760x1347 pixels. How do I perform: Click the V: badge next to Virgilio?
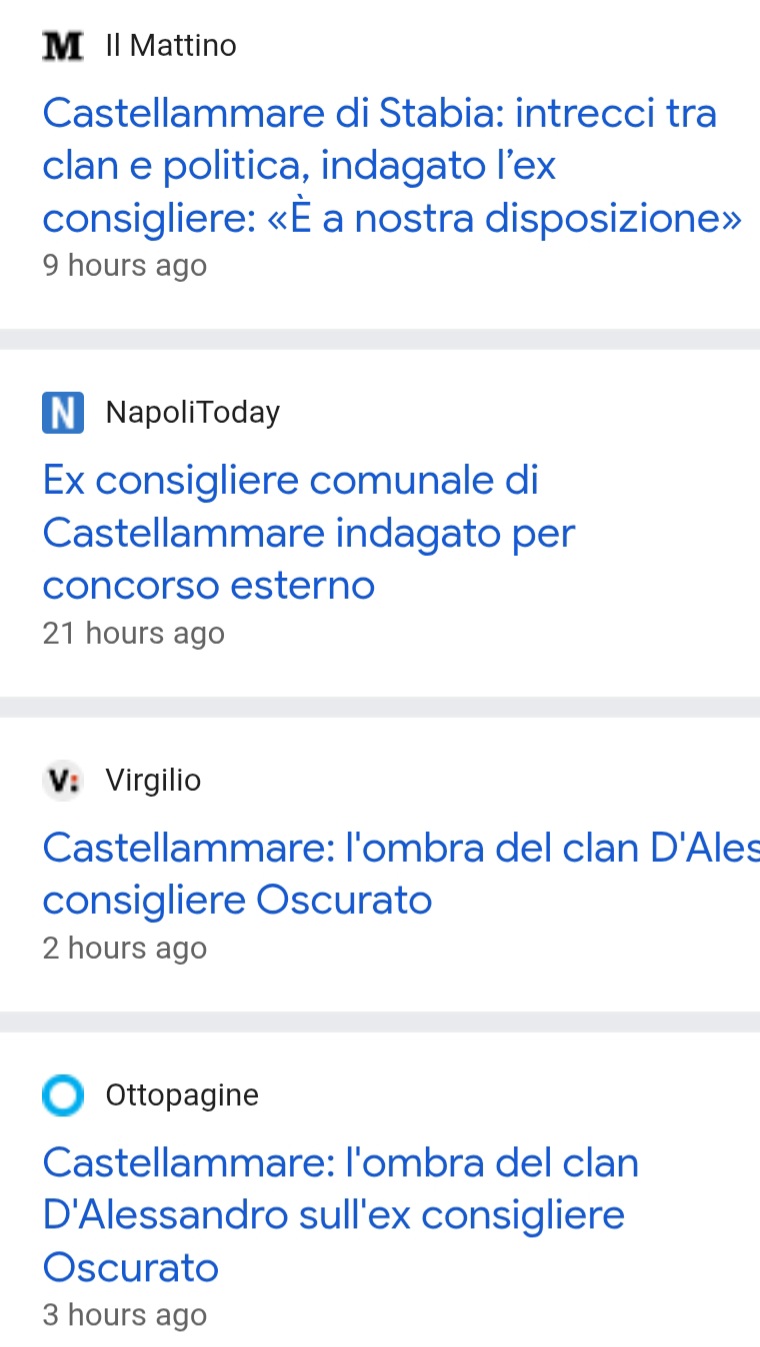point(62,780)
